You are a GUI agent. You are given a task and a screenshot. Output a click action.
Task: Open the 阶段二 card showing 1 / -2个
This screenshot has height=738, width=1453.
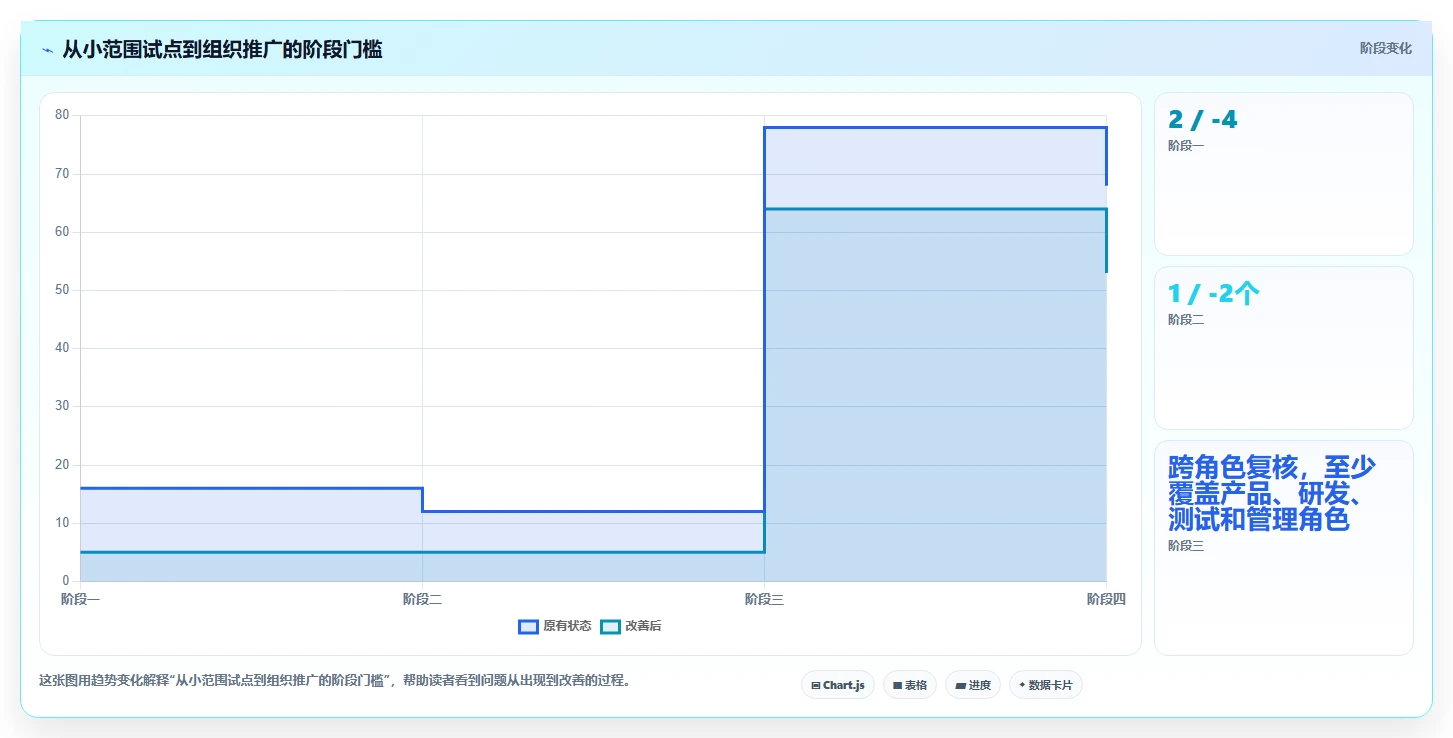pos(1284,348)
